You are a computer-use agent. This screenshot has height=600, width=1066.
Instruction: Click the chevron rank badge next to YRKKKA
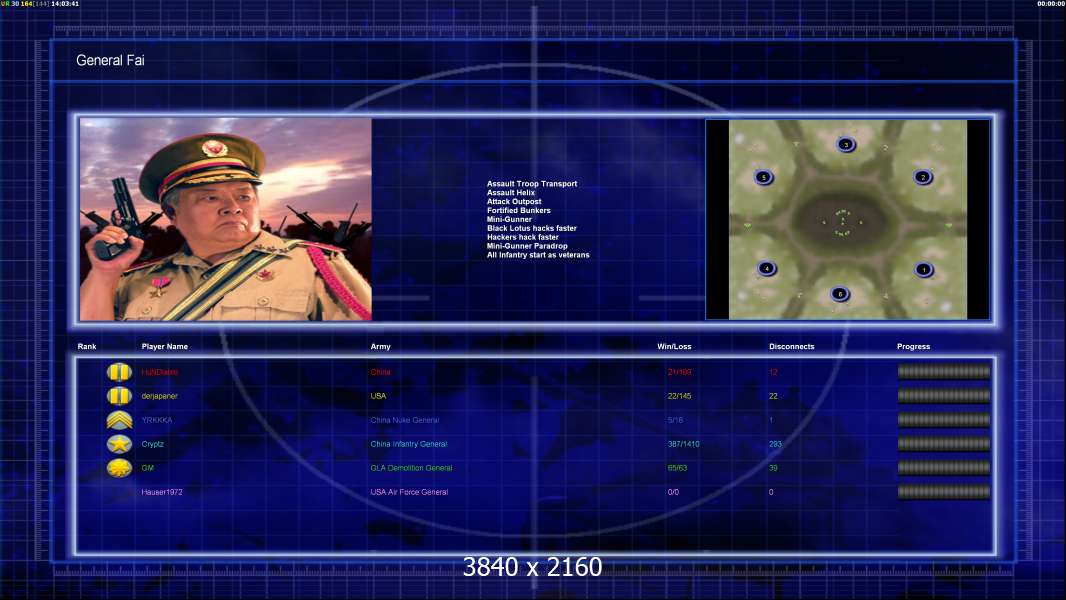tap(119, 420)
